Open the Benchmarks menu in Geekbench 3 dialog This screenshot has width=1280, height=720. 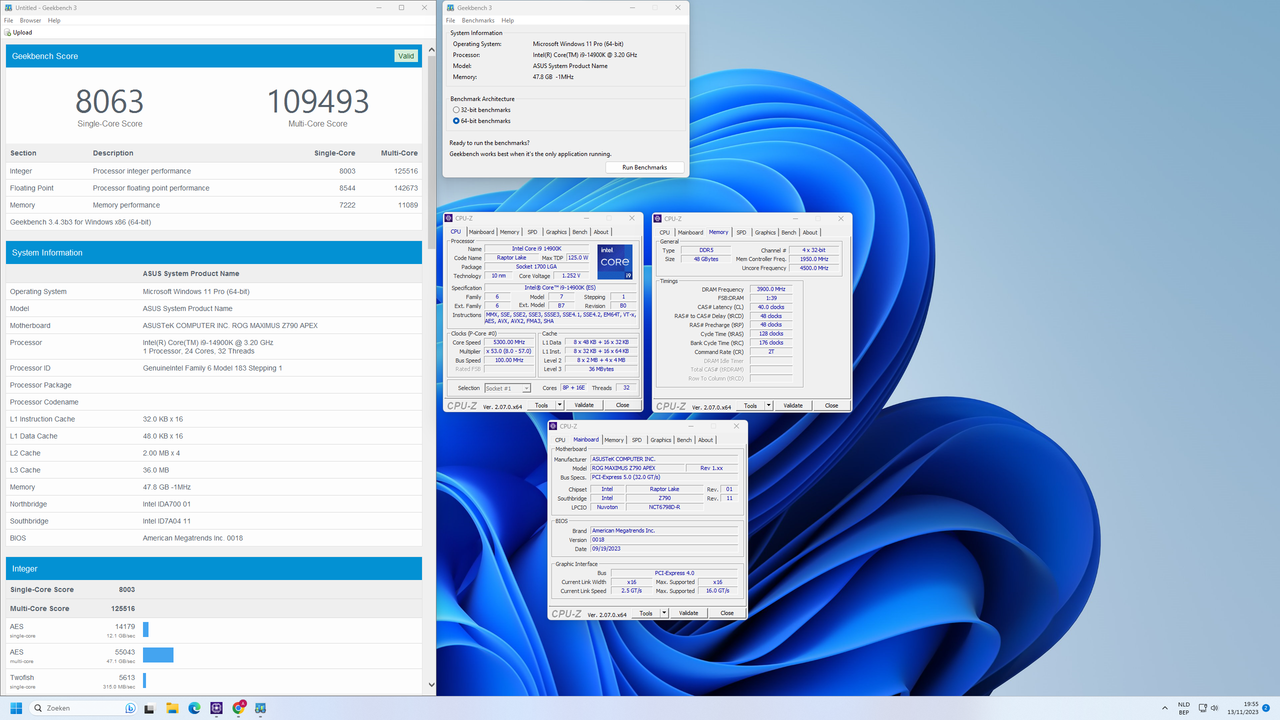[x=478, y=20]
